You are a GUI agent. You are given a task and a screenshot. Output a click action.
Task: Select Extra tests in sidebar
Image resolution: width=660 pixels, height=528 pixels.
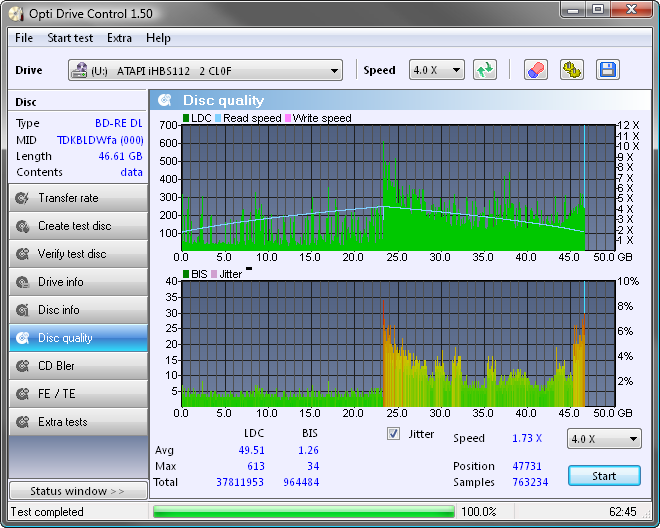pos(78,421)
